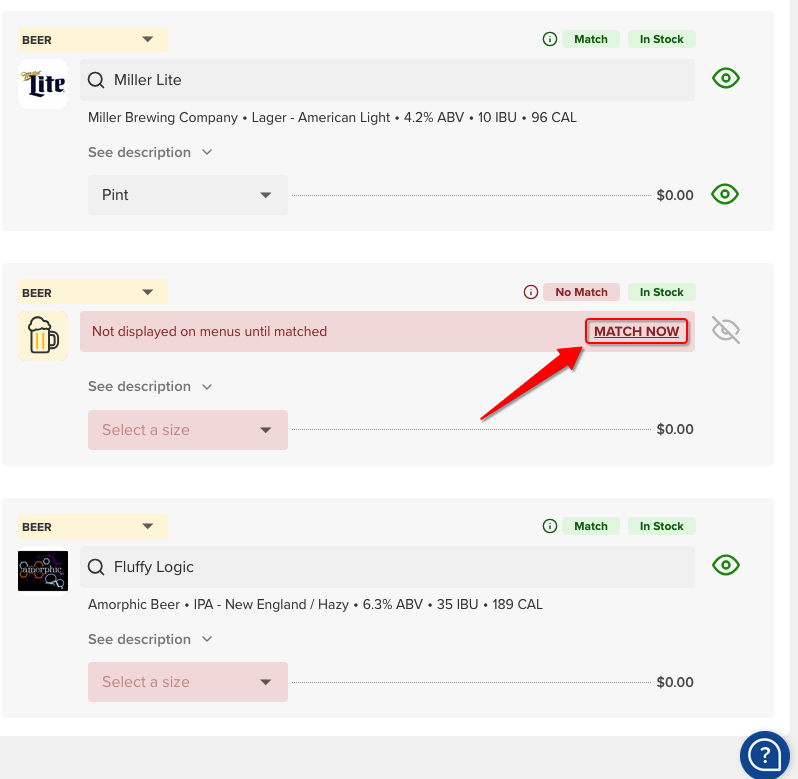This screenshot has height=779, width=798.
Task: Open the Pint size dropdown
Action: (x=187, y=195)
